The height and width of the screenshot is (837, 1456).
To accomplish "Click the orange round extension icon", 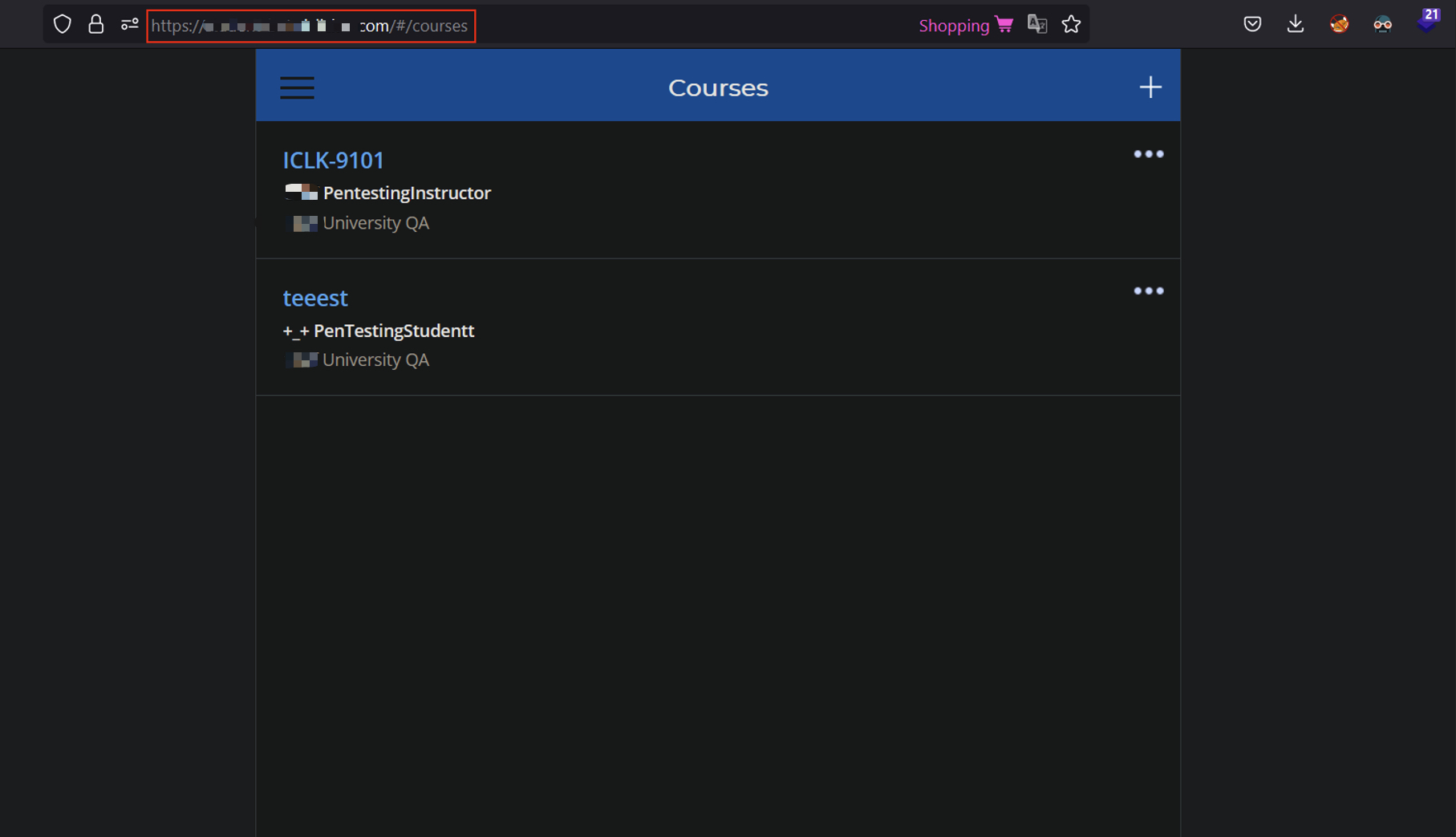I will tap(1338, 24).
